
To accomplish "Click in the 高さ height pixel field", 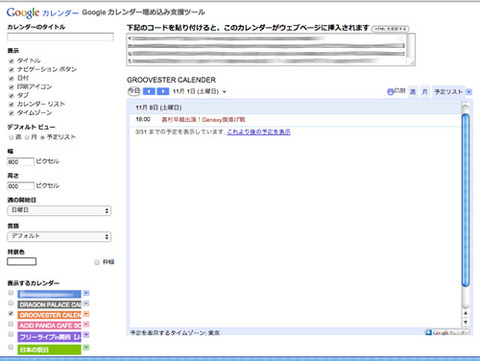I will (20, 186).
